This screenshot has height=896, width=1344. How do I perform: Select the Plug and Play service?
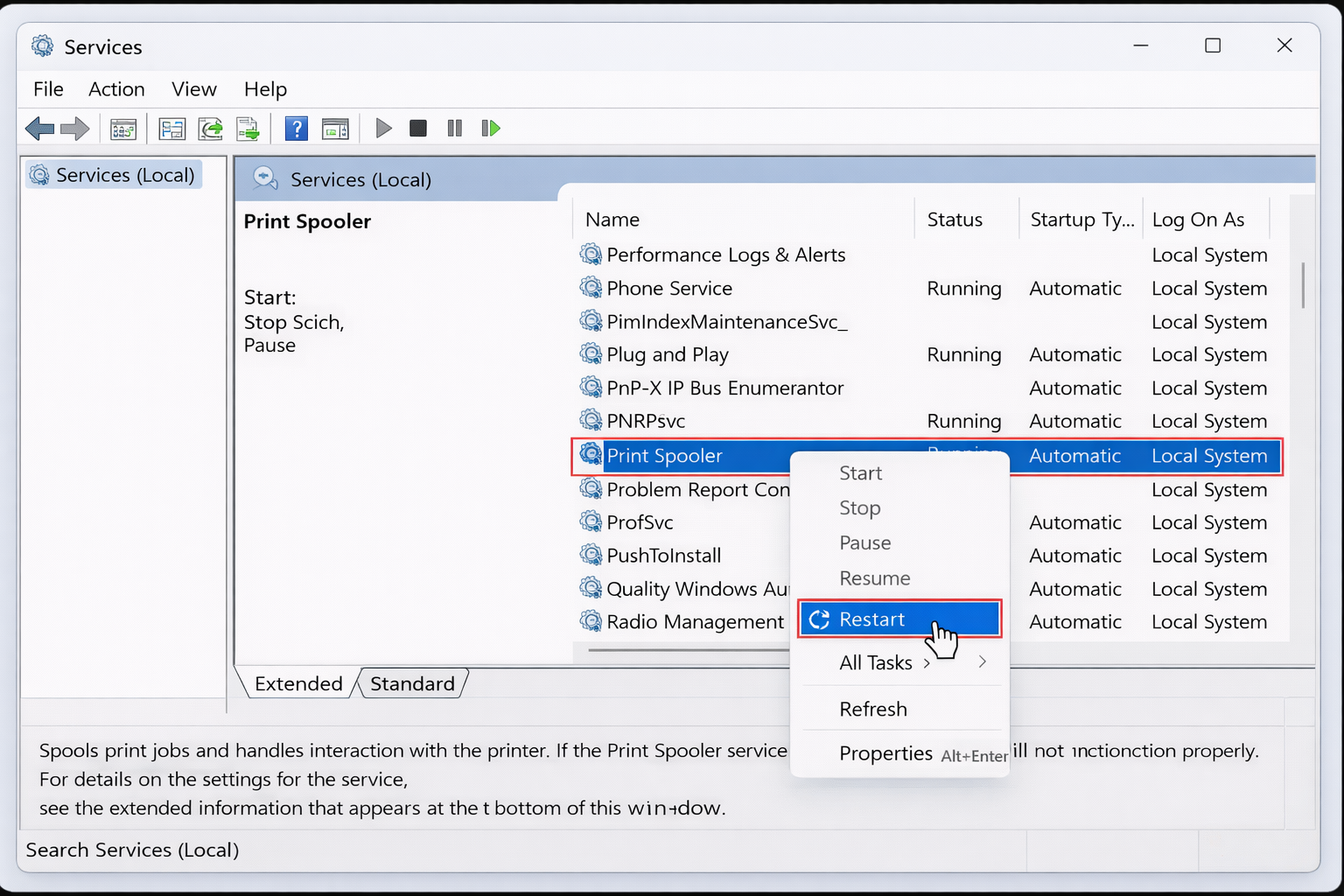pyautogui.click(x=667, y=354)
